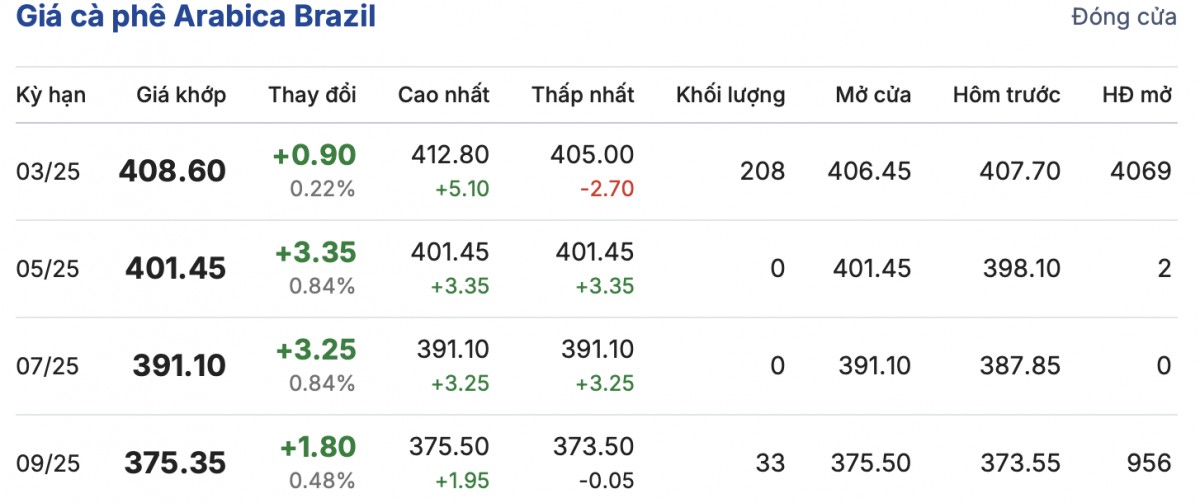The width and height of the screenshot is (1200, 503).
Task: Click the Mở cửa column header
Action: (873, 95)
